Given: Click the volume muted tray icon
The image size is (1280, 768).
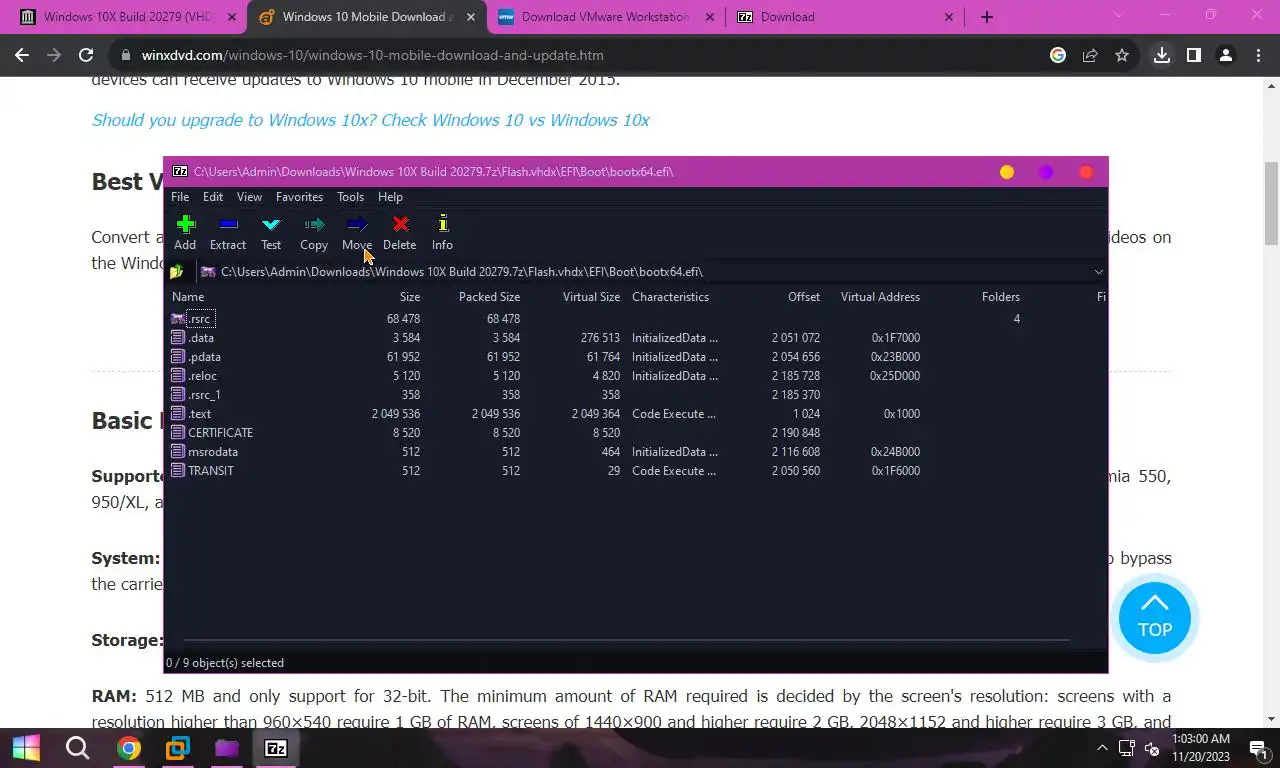Looking at the screenshot, I should tap(1151, 748).
